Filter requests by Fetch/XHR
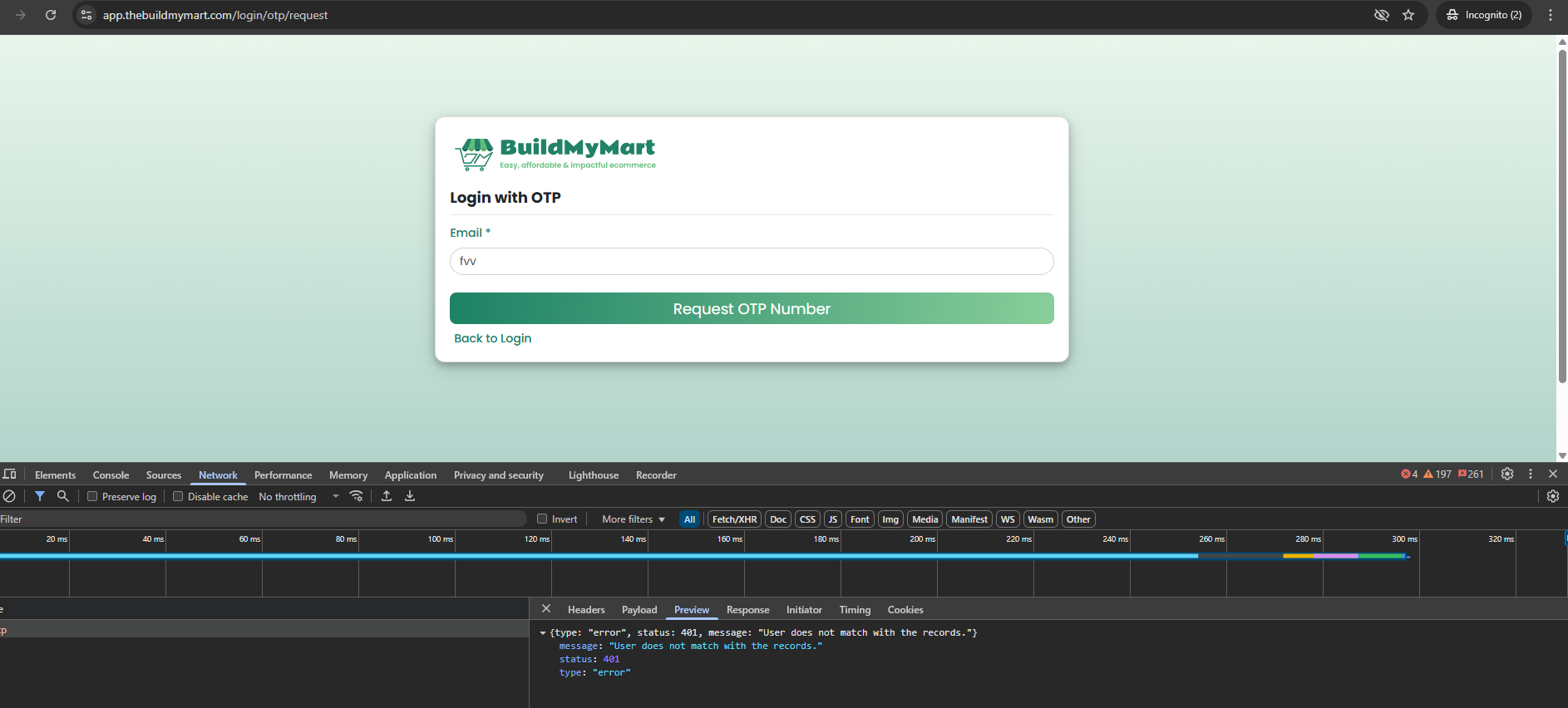Viewport: 1568px width, 708px height. 734,519
